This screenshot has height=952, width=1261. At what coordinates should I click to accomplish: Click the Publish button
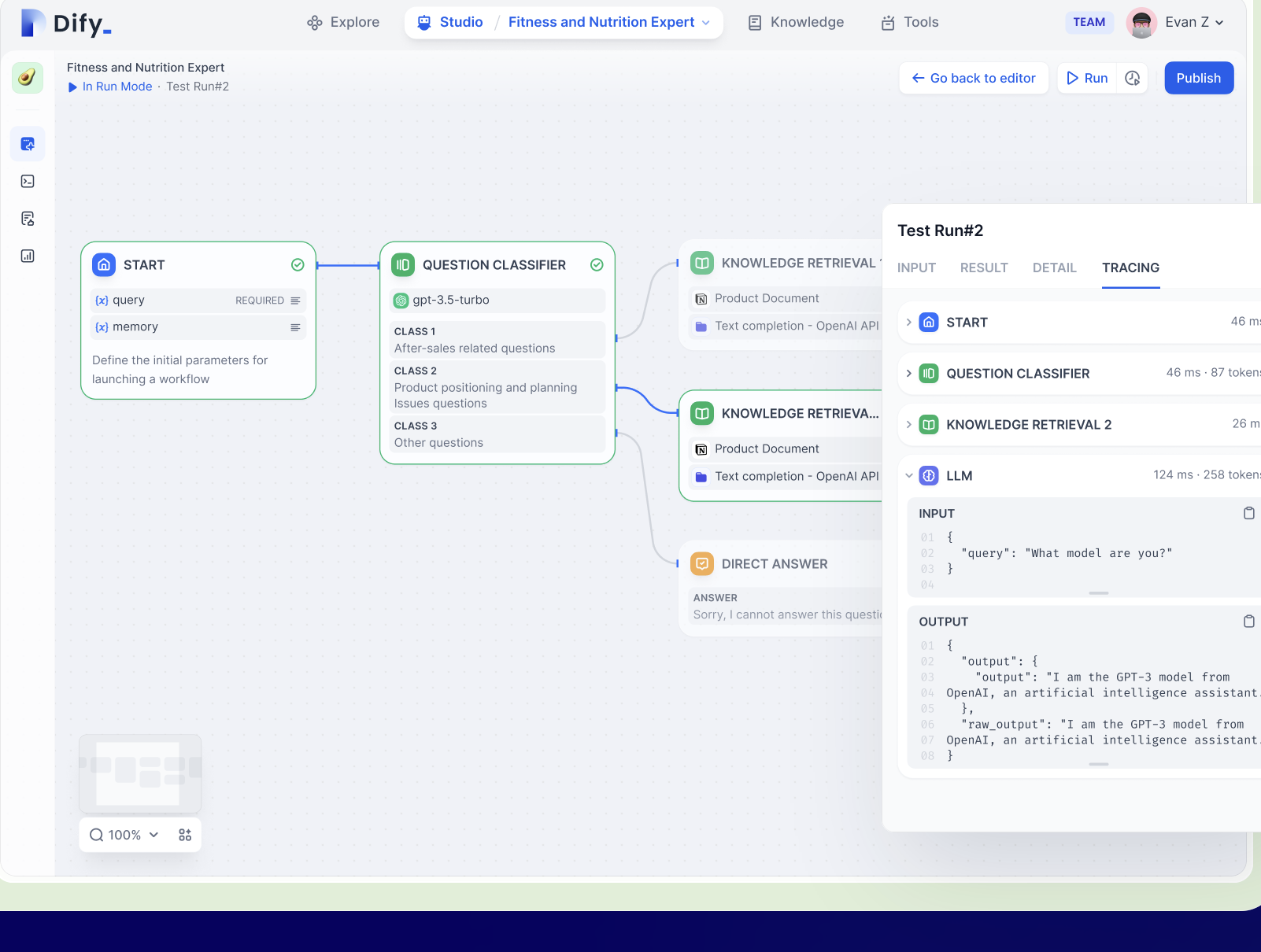1198,78
